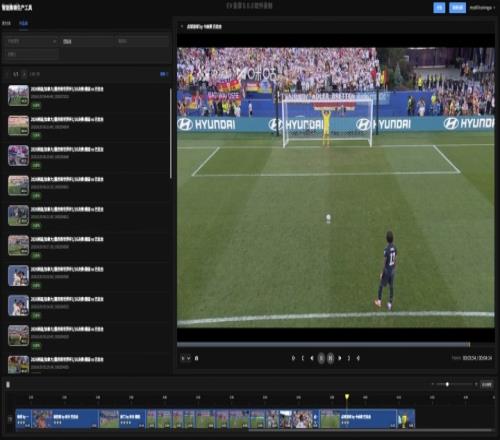The width and height of the screenshot is (500, 440).
Task: Click the second blue button in header
Action: click(x=457, y=8)
